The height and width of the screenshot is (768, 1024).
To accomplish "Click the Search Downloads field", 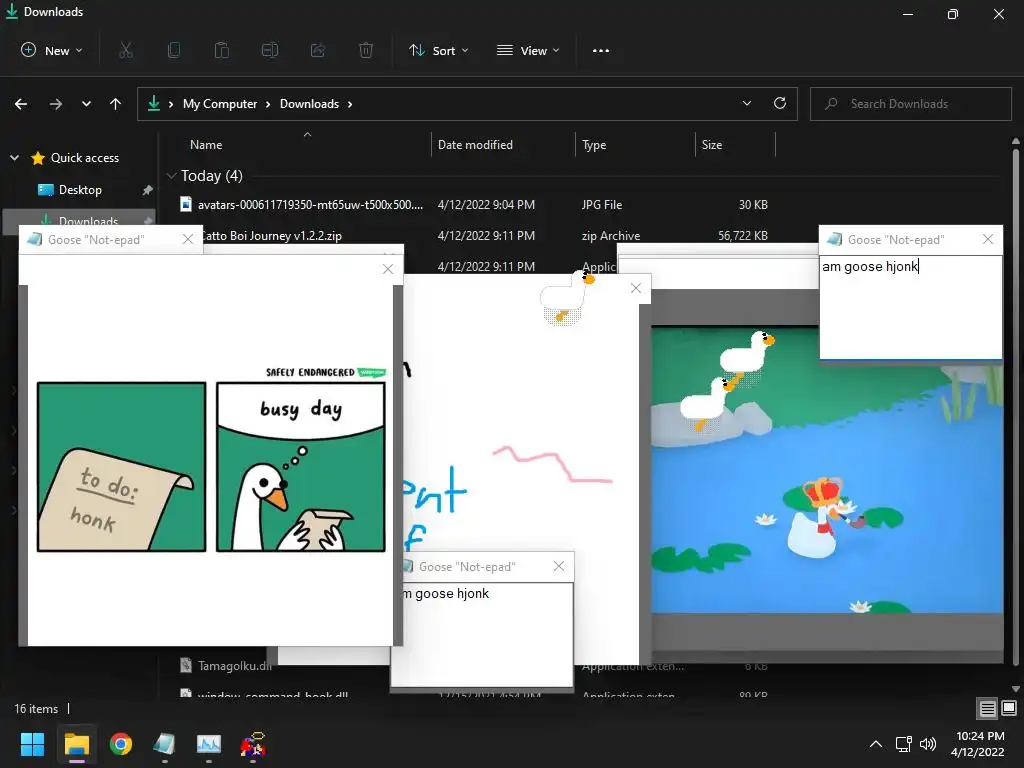I will point(911,104).
